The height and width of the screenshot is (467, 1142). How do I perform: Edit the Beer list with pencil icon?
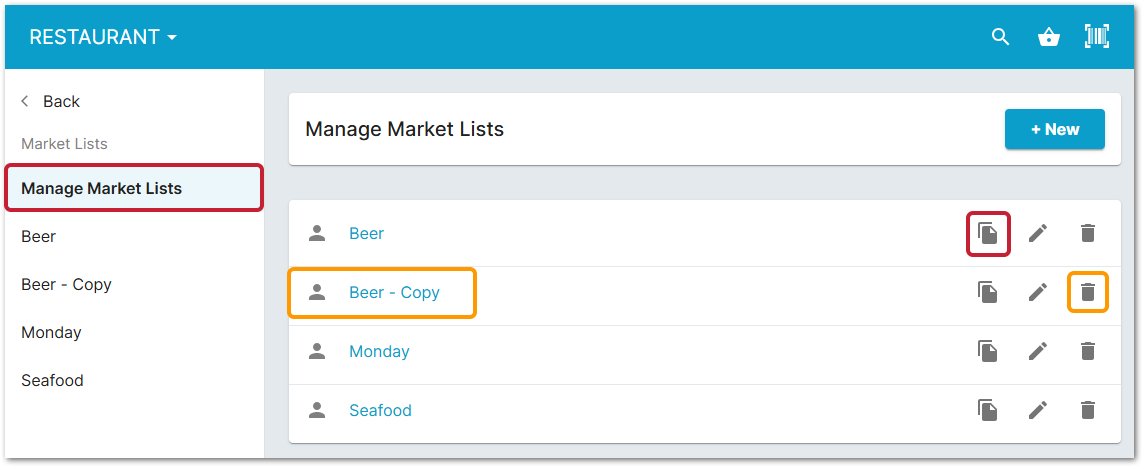click(1038, 233)
